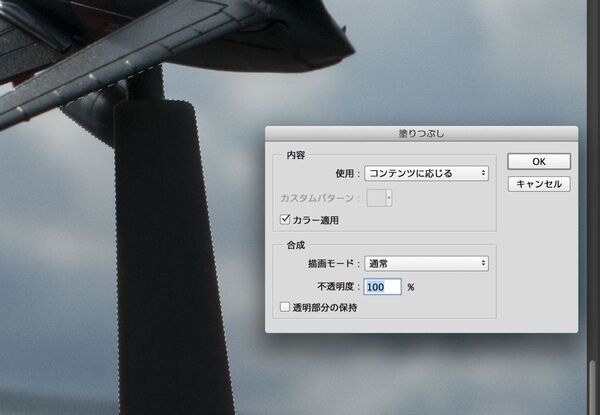Click the 塗りつぶし dialog title bar
This screenshot has height=415, width=600.
pos(421,133)
